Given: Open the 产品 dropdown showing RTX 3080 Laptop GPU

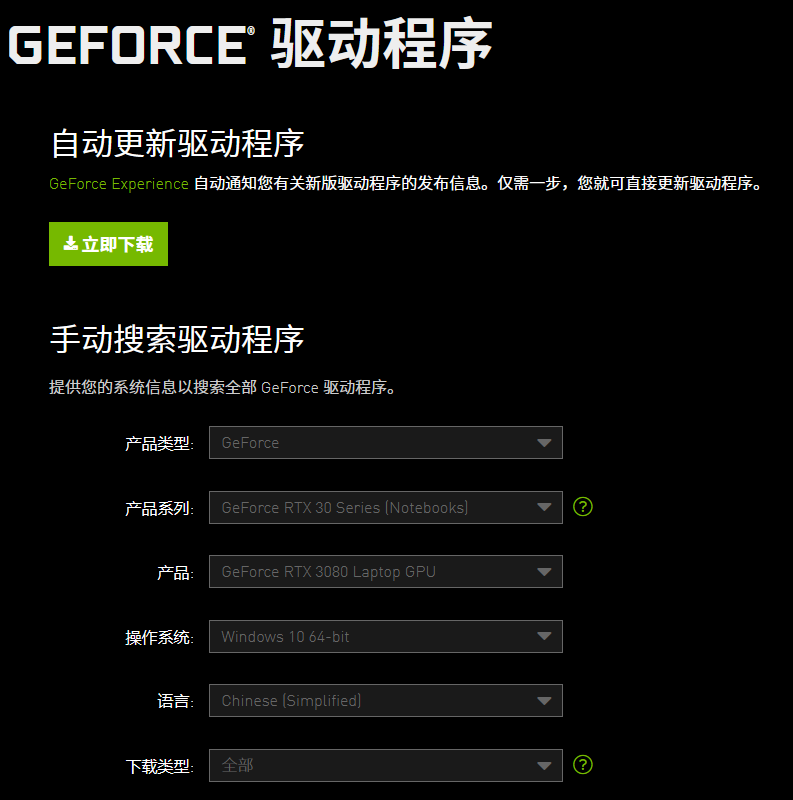Looking at the screenshot, I should pyautogui.click(x=386, y=571).
